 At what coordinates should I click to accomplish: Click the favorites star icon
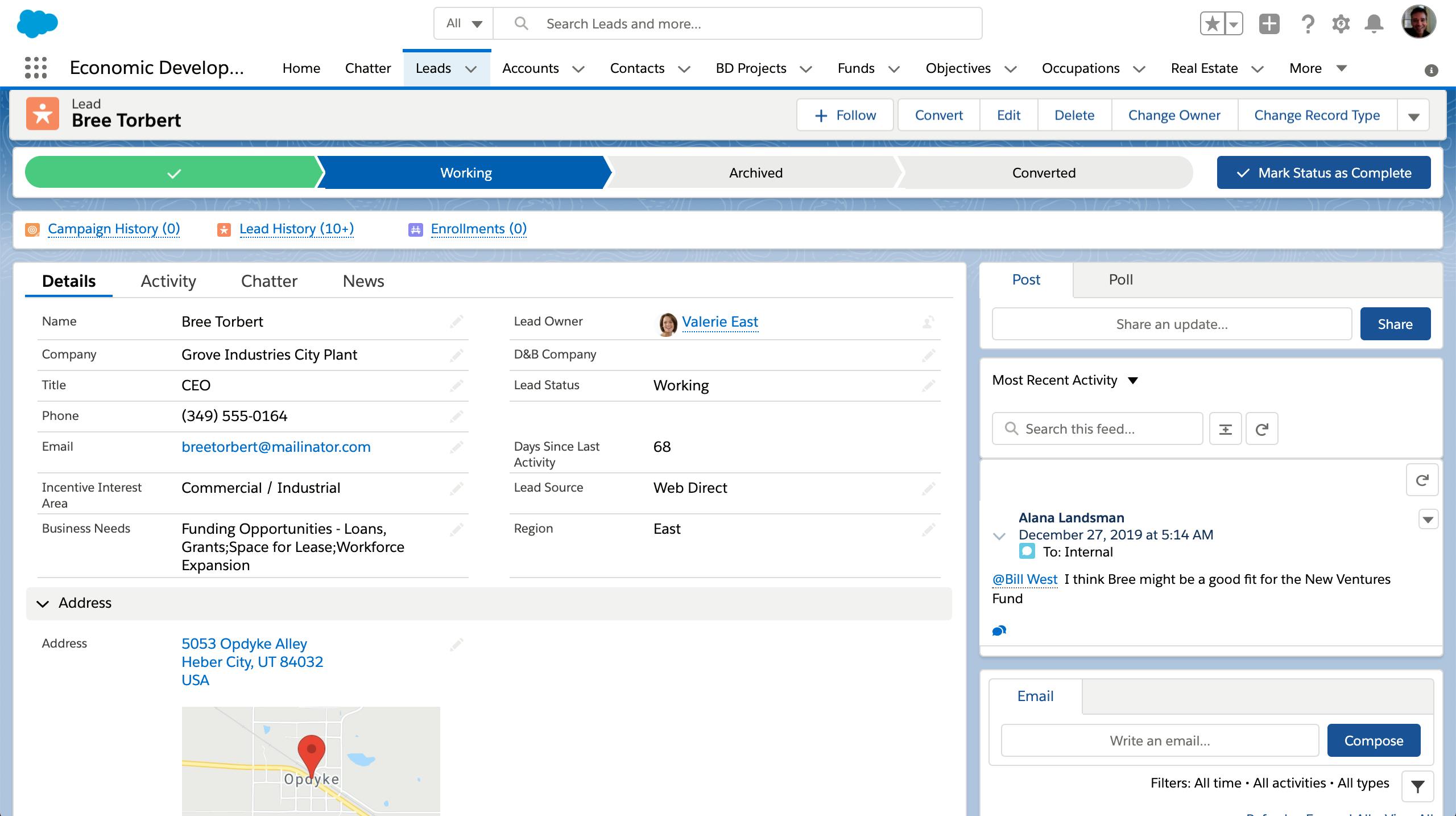coord(1212,24)
